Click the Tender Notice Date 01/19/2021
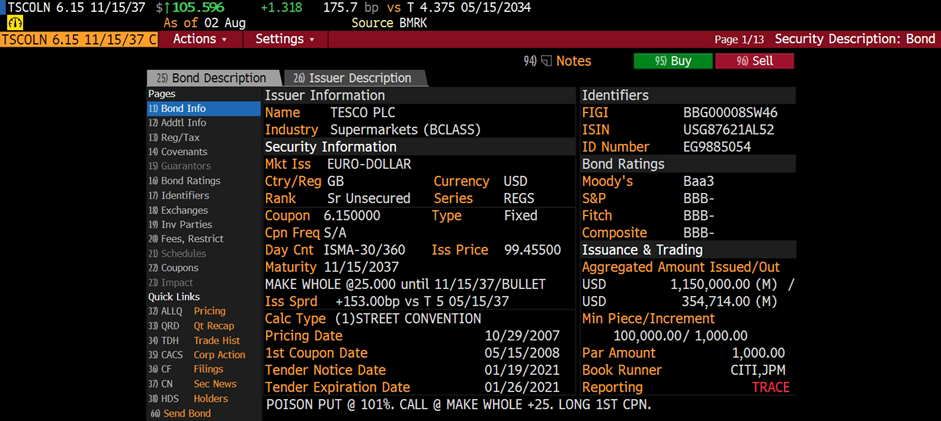941x421 pixels. [522, 370]
